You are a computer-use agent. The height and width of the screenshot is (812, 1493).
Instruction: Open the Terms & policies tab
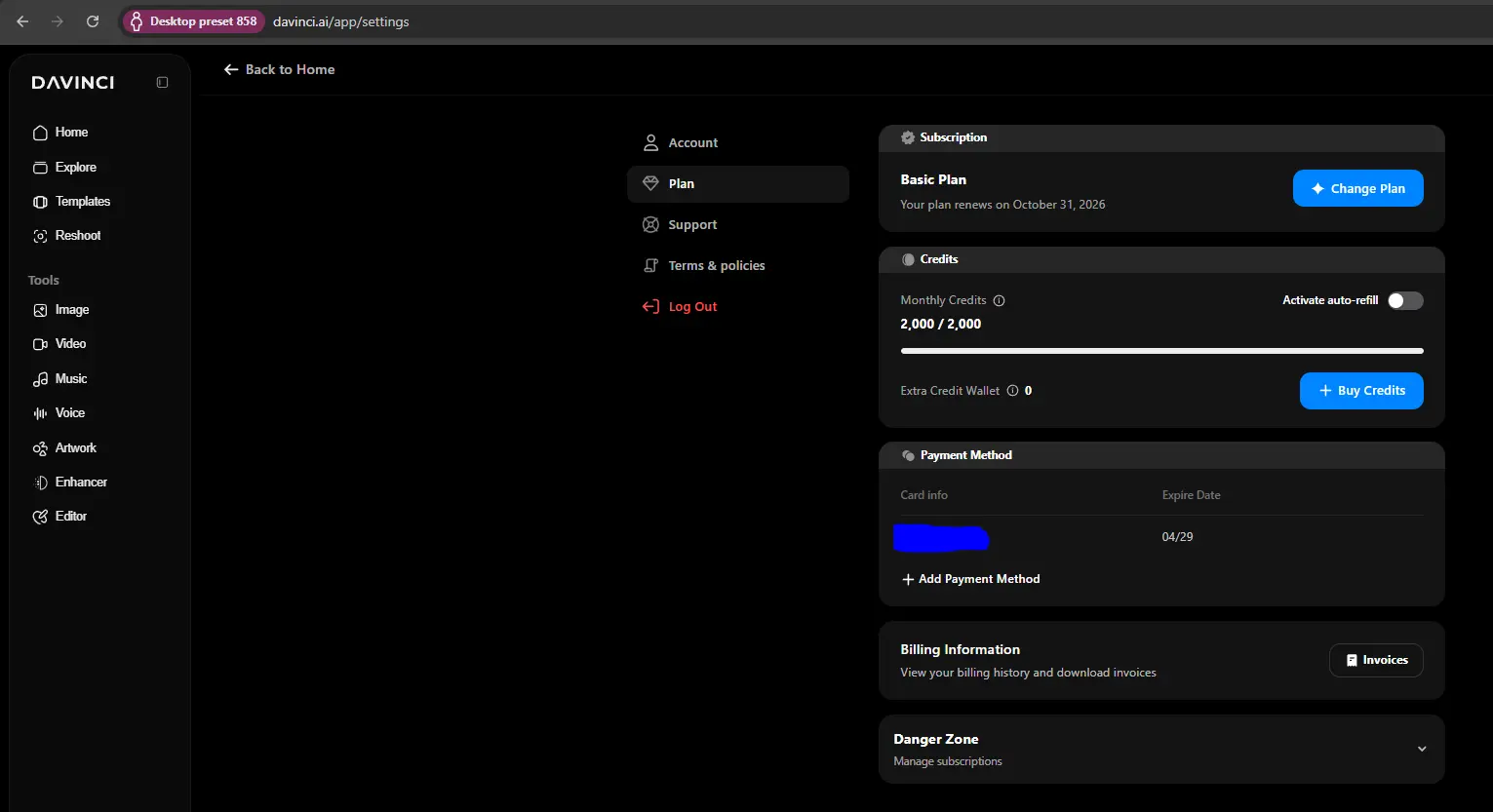click(738, 266)
